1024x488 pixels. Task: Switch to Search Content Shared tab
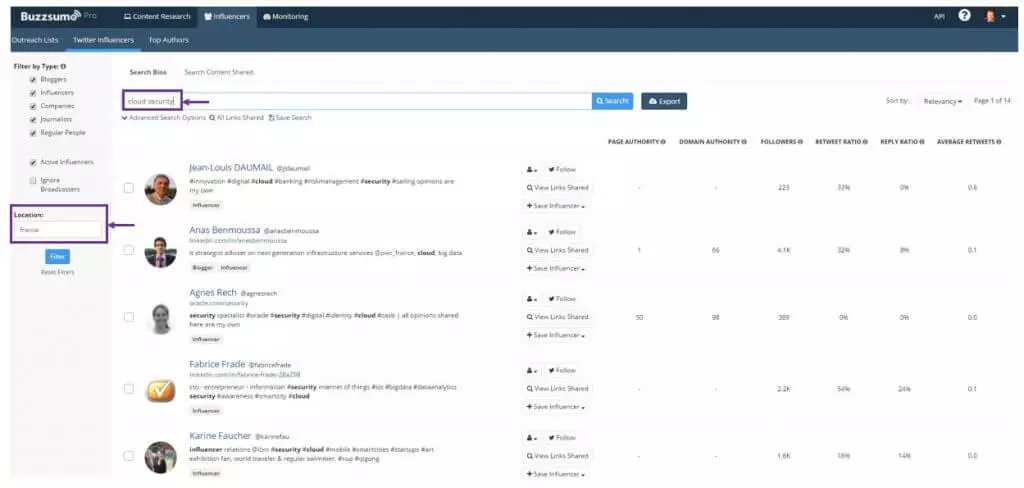coord(219,73)
